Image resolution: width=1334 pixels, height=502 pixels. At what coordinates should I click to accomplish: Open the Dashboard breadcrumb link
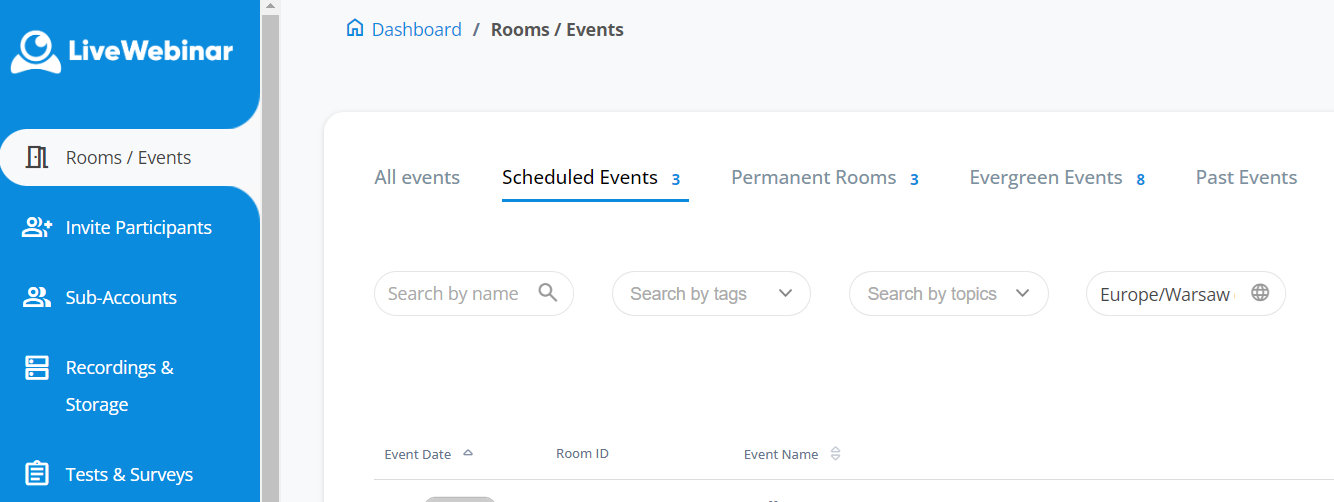tap(416, 30)
